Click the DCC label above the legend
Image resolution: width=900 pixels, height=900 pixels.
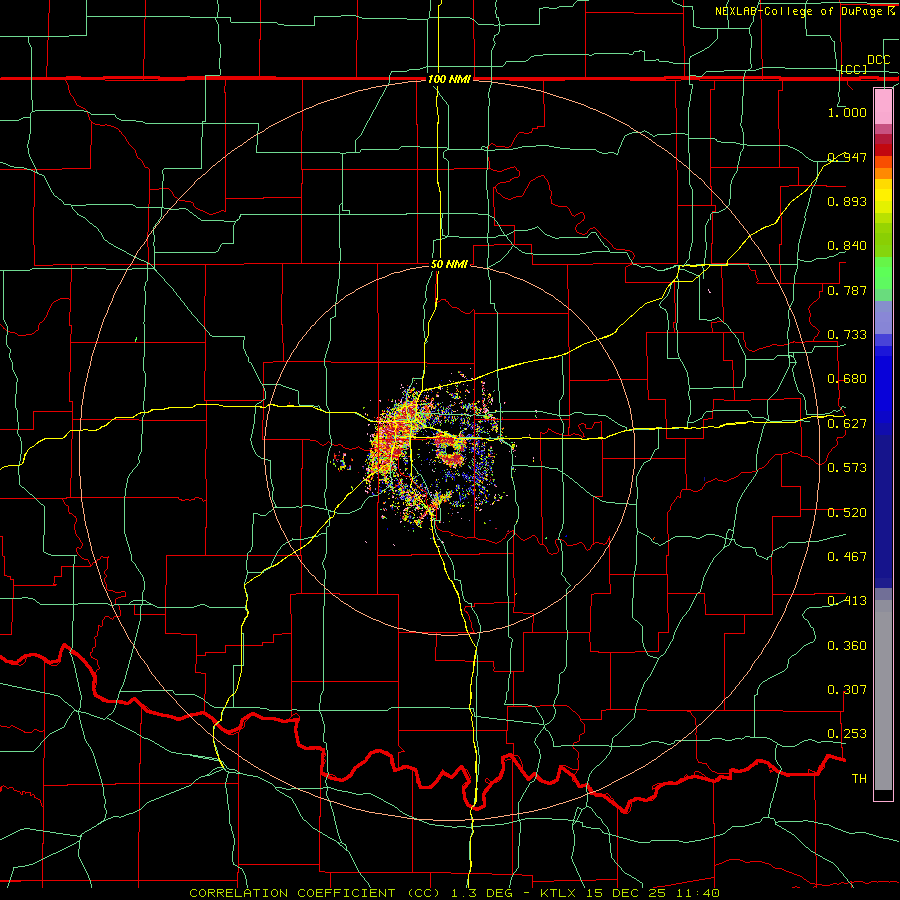coord(878,60)
